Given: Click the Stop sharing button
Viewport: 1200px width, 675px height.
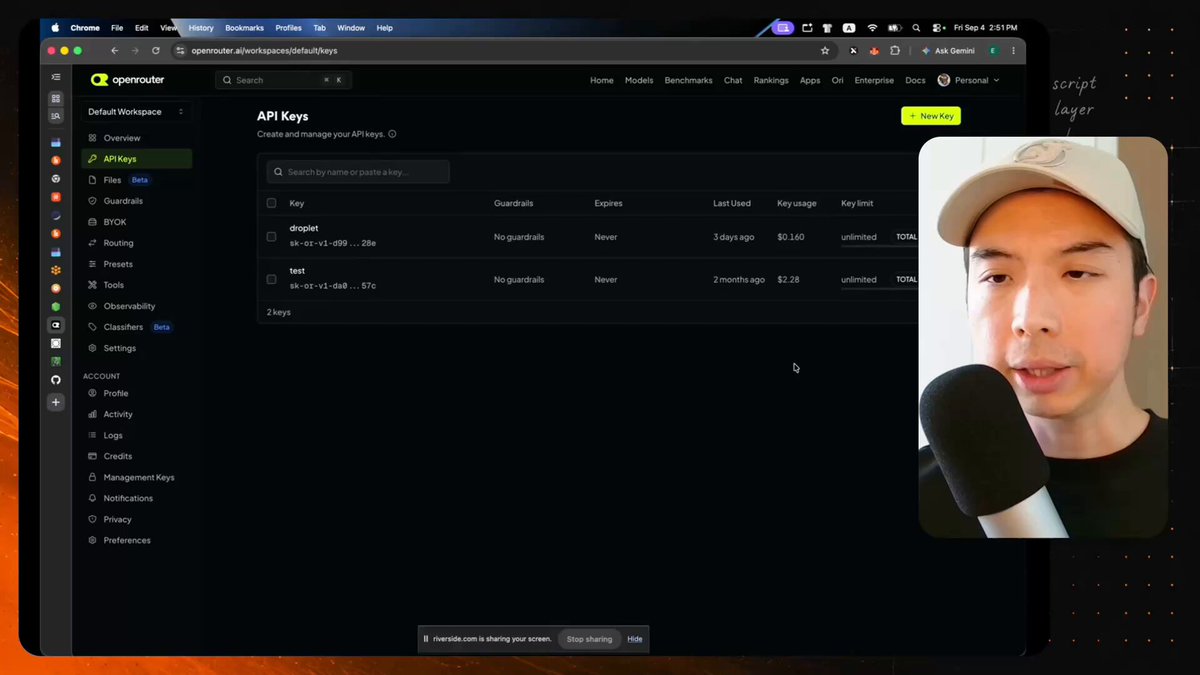Looking at the screenshot, I should (x=589, y=639).
